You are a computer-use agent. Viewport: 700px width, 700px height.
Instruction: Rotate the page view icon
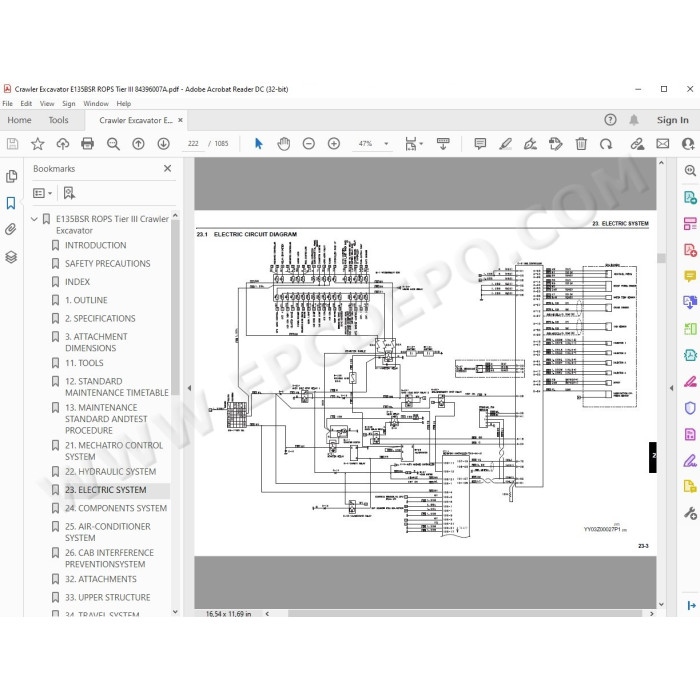(606, 144)
